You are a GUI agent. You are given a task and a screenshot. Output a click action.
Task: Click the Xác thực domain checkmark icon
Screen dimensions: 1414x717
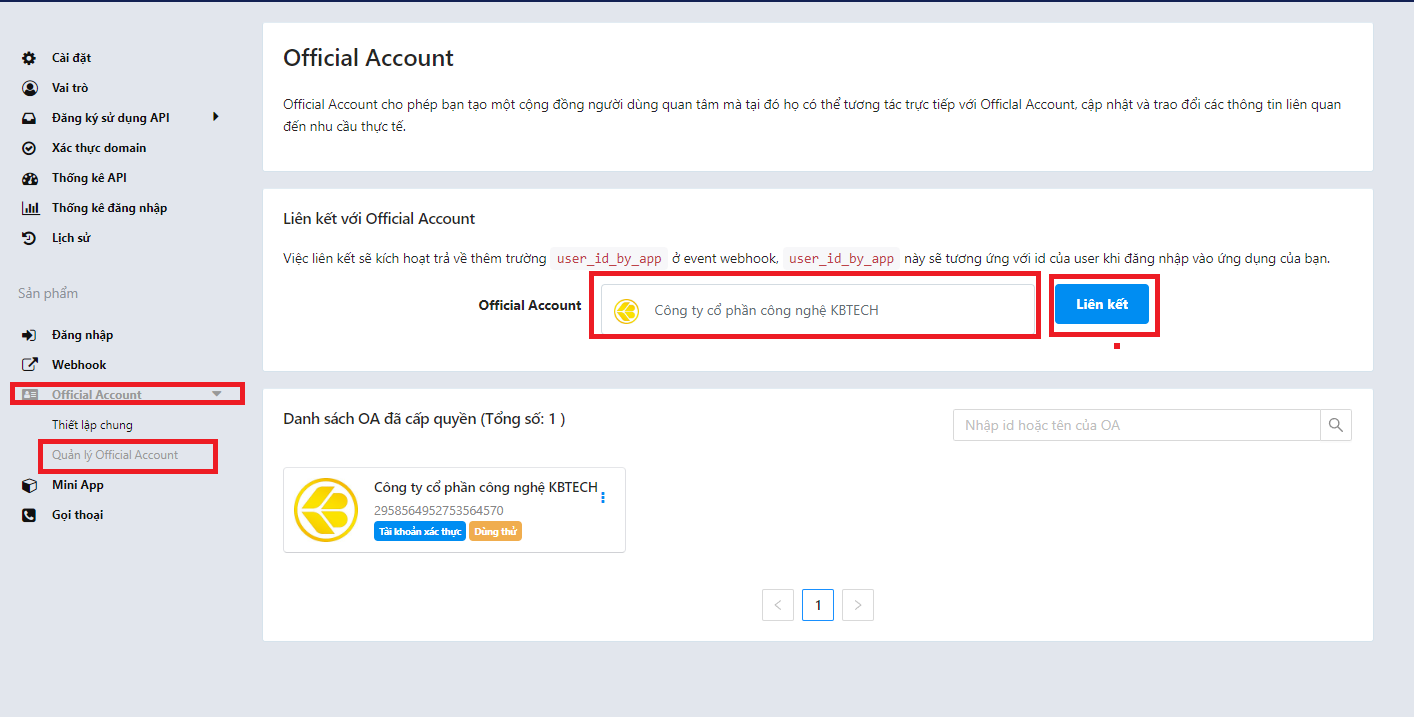(x=29, y=148)
